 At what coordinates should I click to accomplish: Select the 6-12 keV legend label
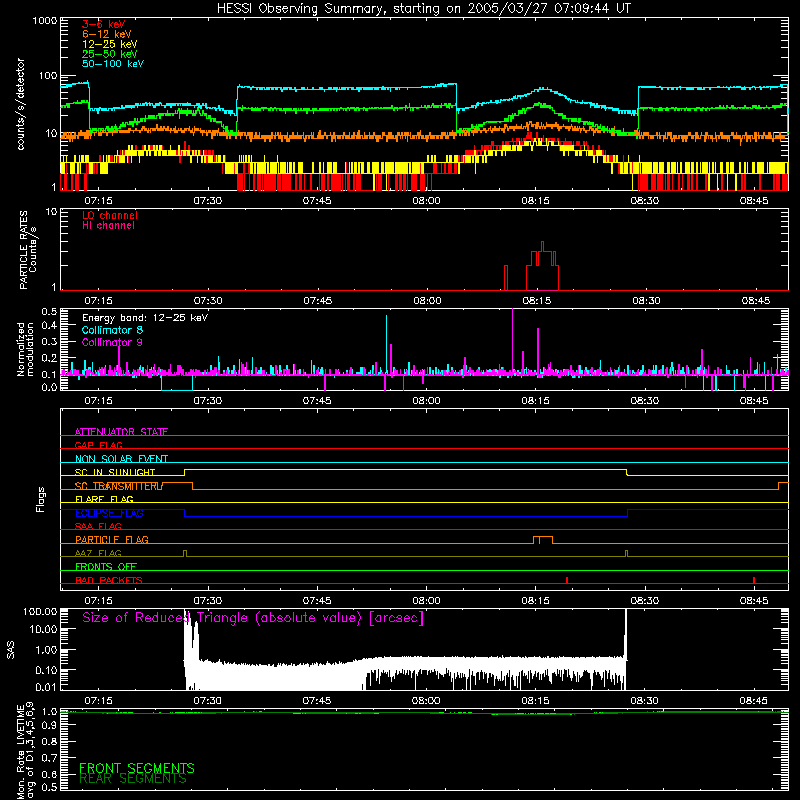pyautogui.click(x=107, y=34)
